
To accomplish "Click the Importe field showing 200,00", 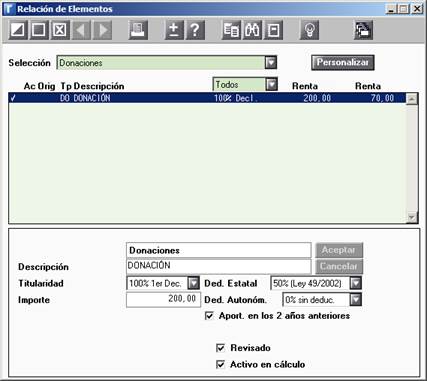I will pos(163,299).
